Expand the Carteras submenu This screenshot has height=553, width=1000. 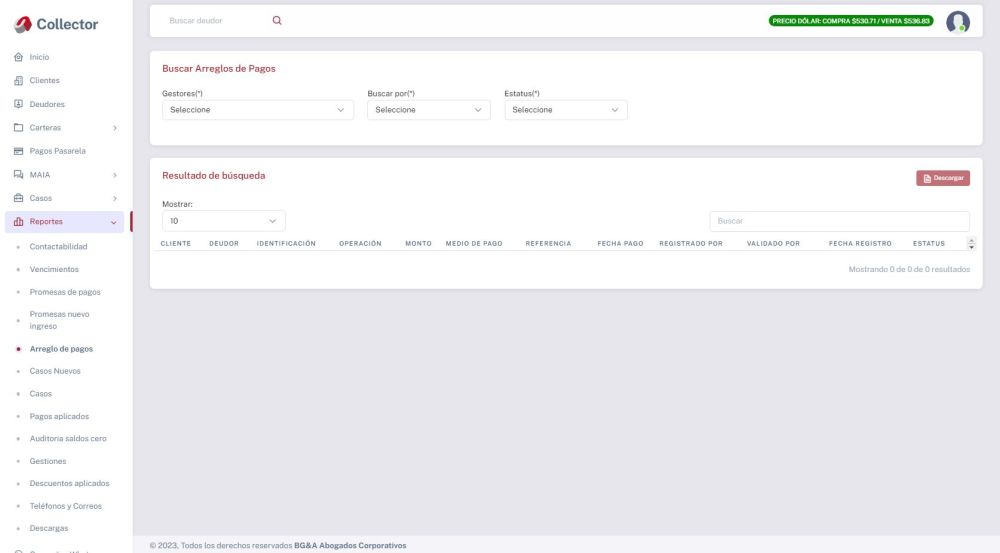[x=66, y=128]
